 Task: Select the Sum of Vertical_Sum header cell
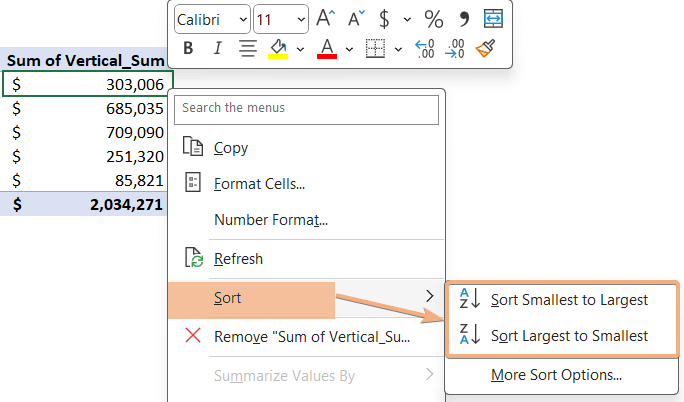pos(84,60)
